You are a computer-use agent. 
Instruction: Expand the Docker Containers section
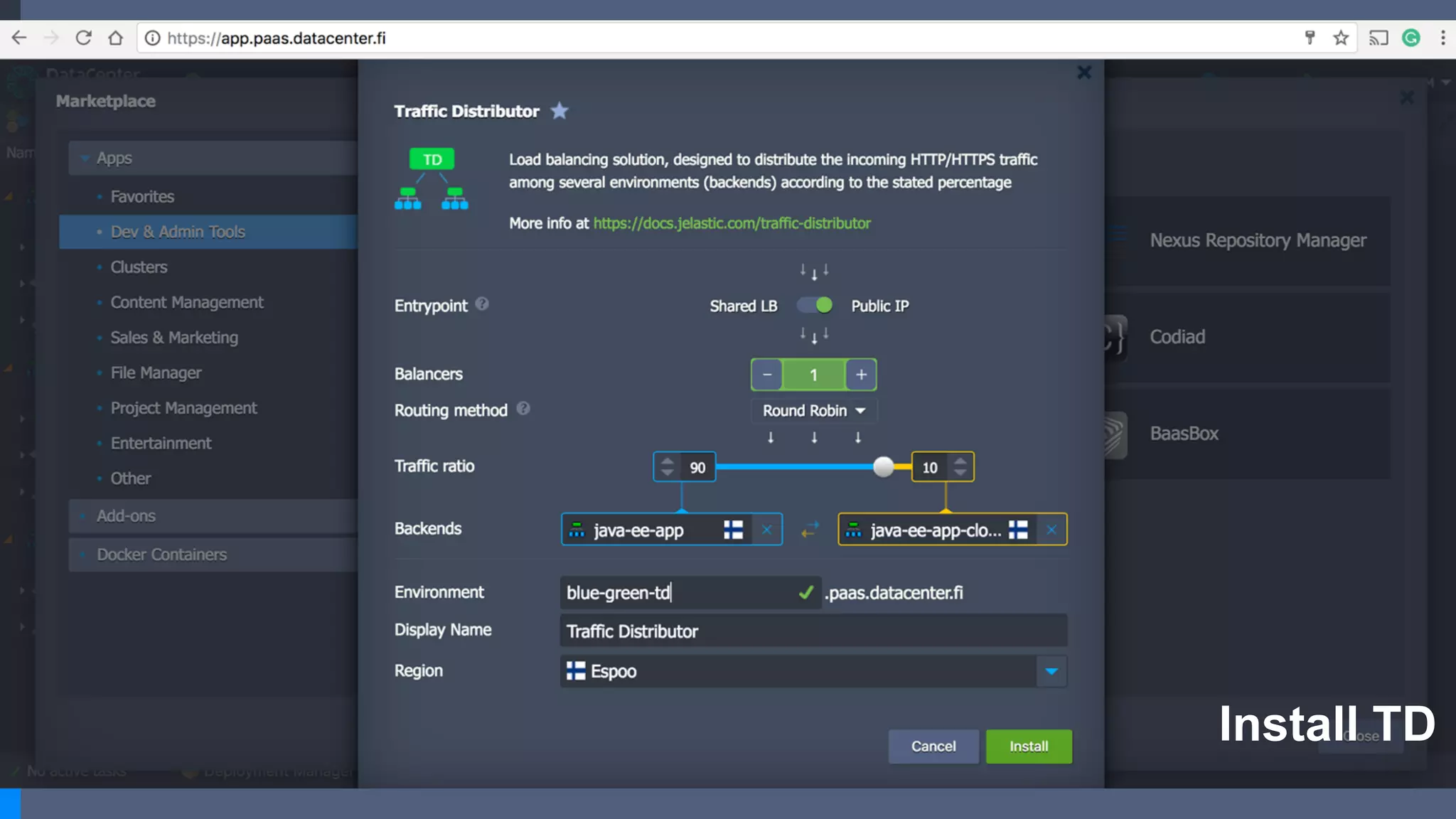tap(213, 555)
